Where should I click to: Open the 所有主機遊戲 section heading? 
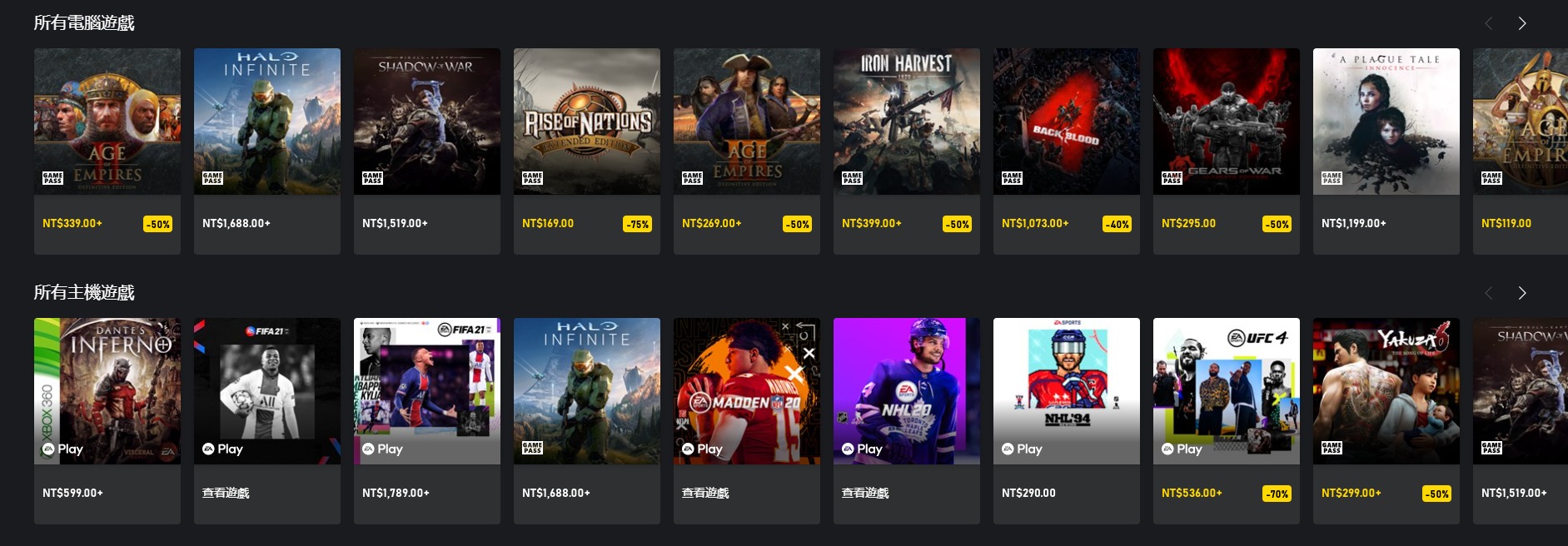pyautogui.click(x=84, y=293)
